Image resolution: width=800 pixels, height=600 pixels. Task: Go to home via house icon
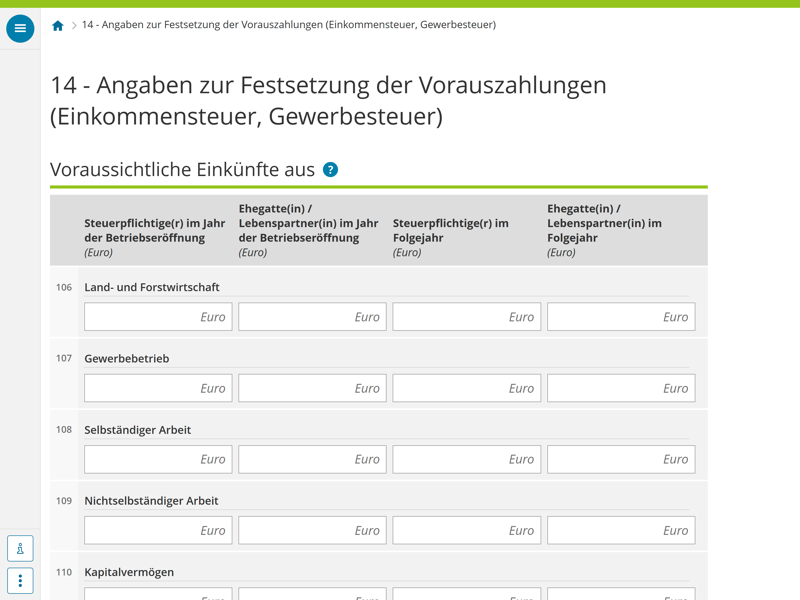58,26
